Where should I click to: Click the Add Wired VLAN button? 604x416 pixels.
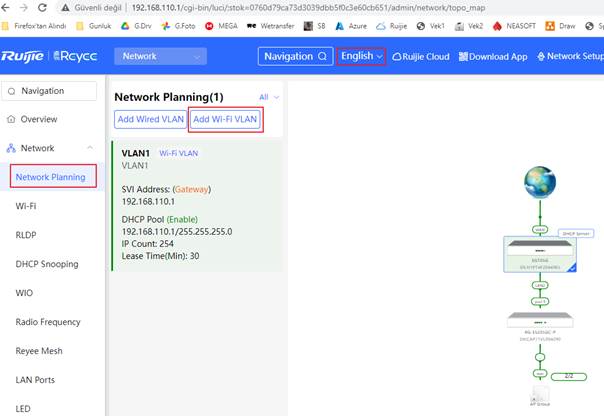point(149,119)
